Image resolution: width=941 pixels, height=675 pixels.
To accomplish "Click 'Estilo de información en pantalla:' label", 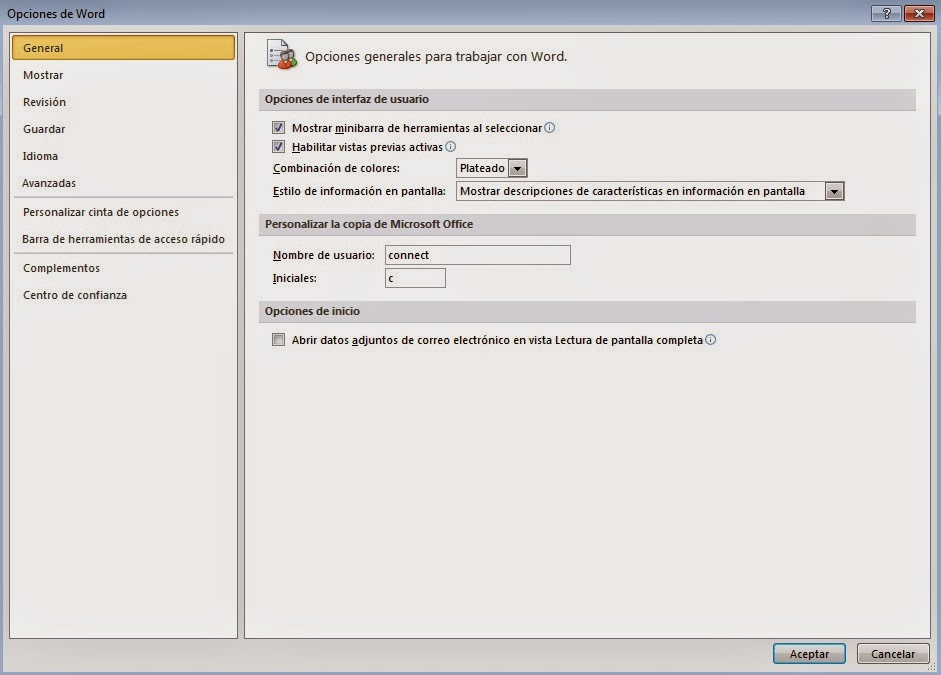I will [359, 191].
